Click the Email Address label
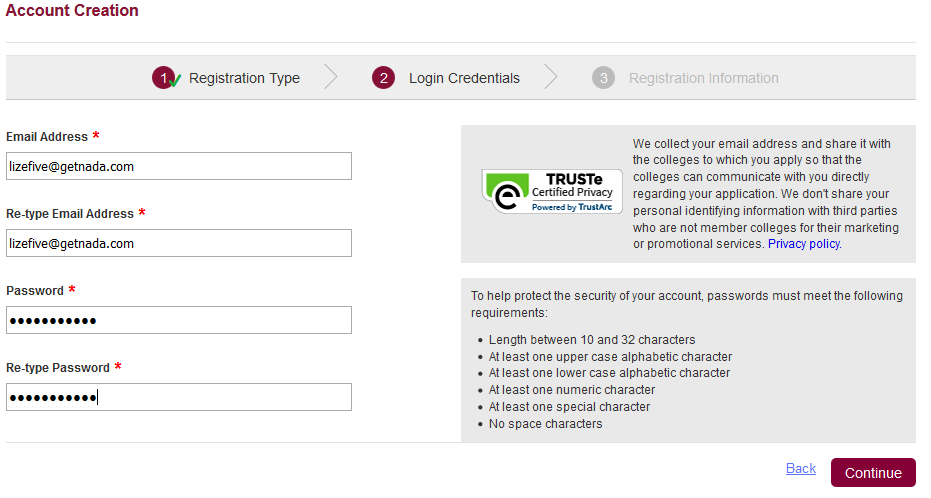The image size is (931, 498). (x=47, y=137)
